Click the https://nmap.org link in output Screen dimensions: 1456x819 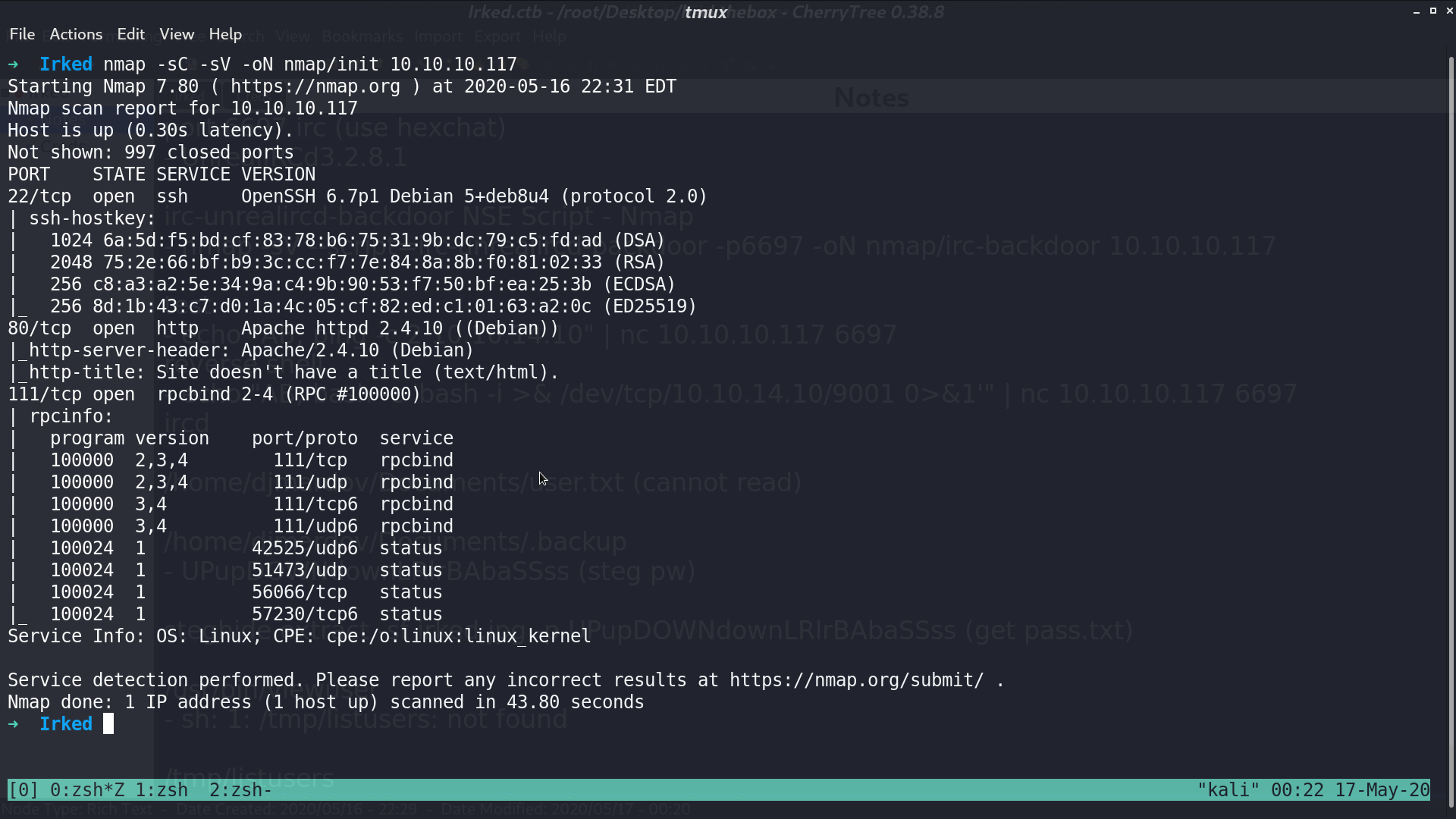coord(315,86)
